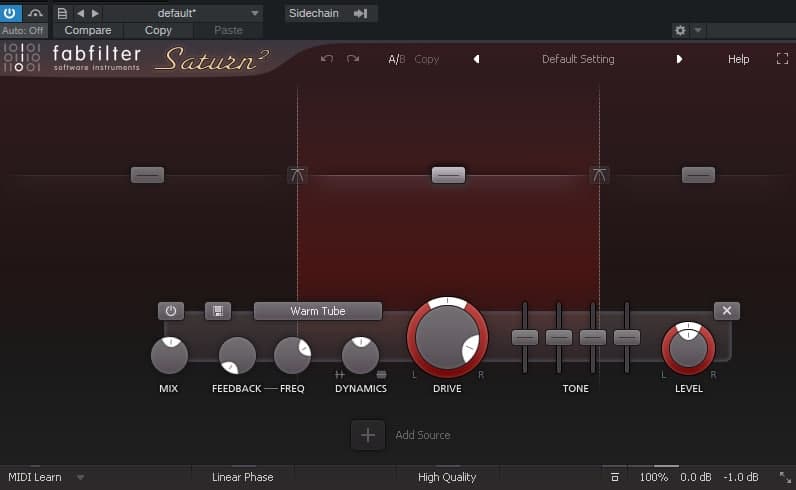Toggle the plugin power bypass button
The image size is (796, 490).
pyautogui.click(x=10, y=13)
